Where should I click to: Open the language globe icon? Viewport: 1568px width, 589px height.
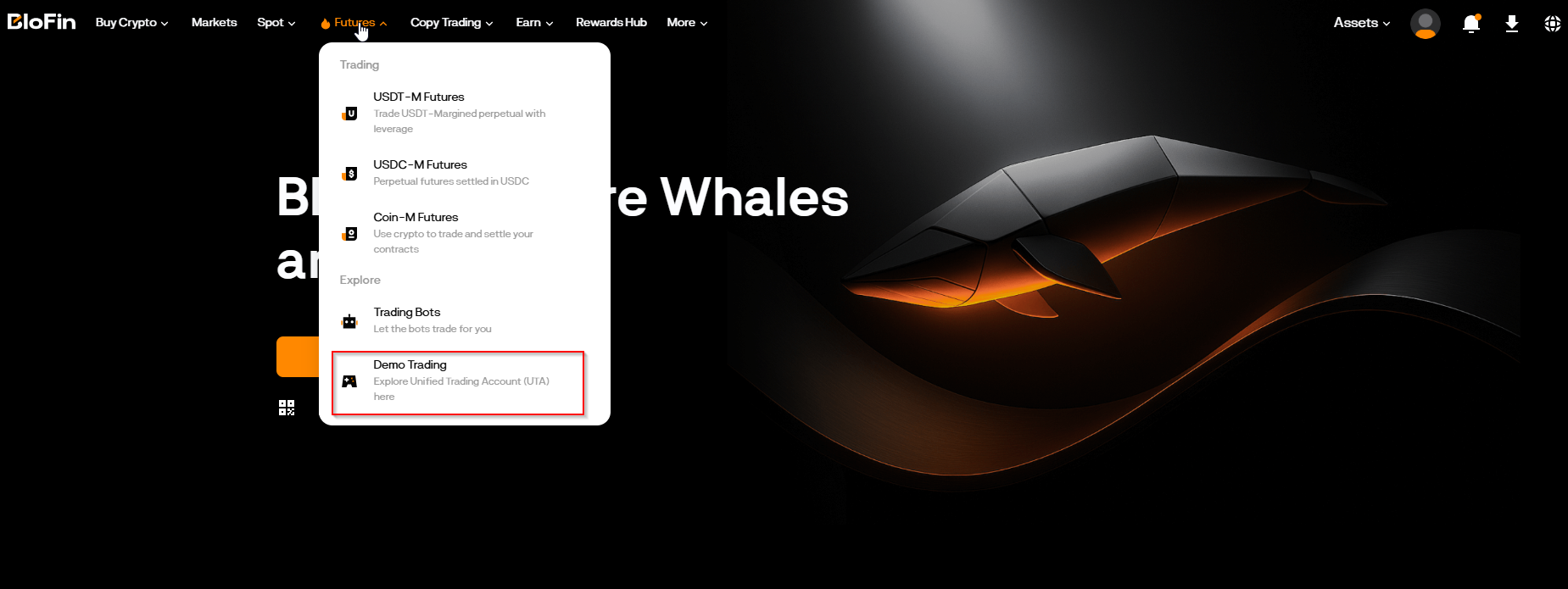click(x=1553, y=23)
